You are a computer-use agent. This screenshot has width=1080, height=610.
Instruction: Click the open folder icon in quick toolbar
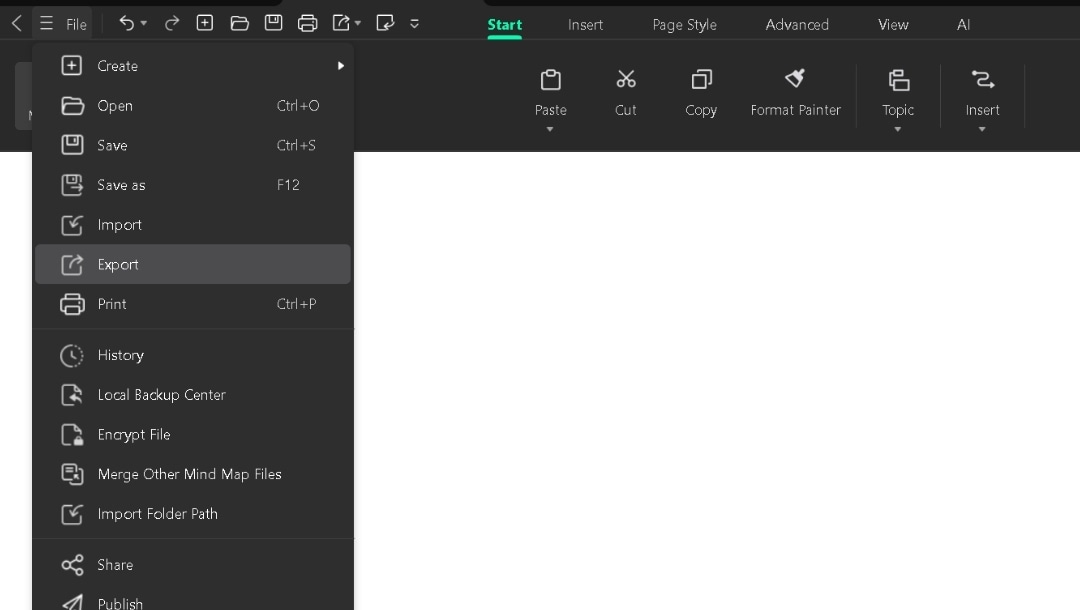point(239,23)
